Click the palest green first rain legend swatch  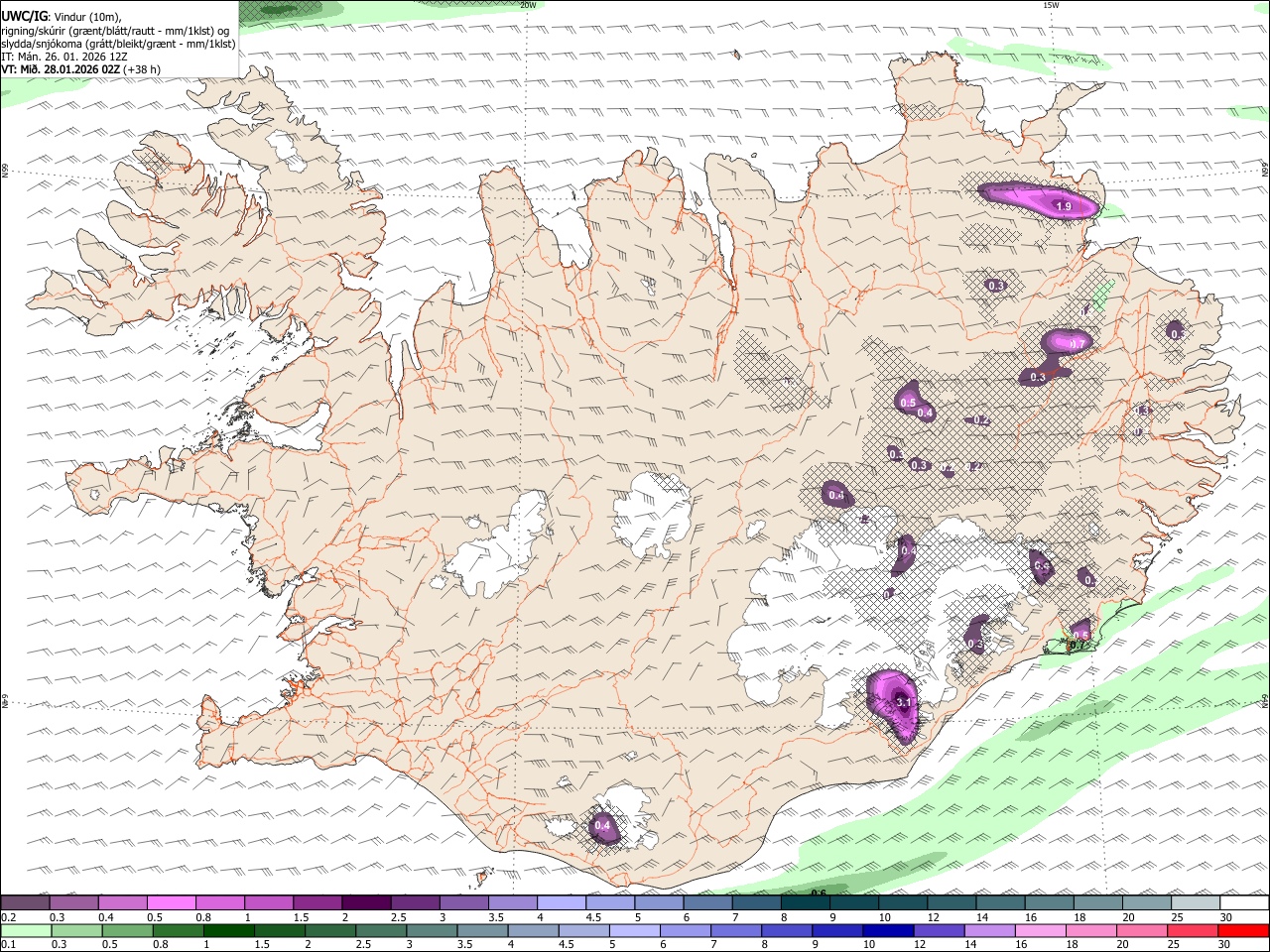[26, 931]
